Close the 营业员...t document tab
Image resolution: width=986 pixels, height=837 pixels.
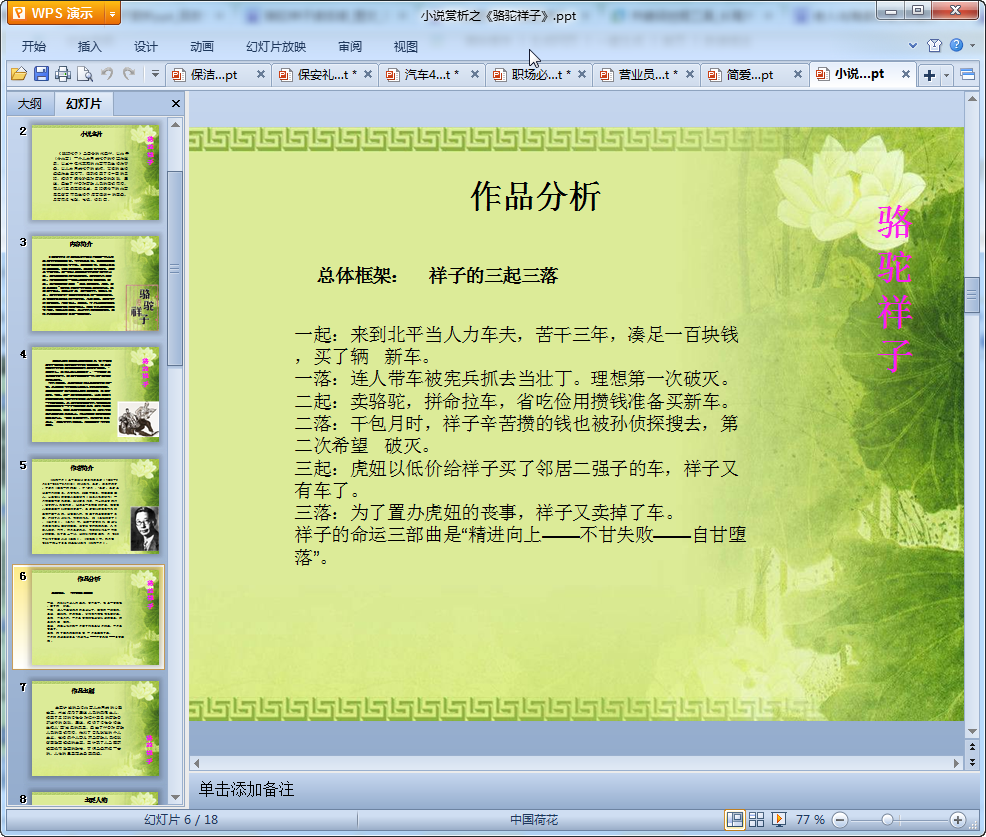690,74
